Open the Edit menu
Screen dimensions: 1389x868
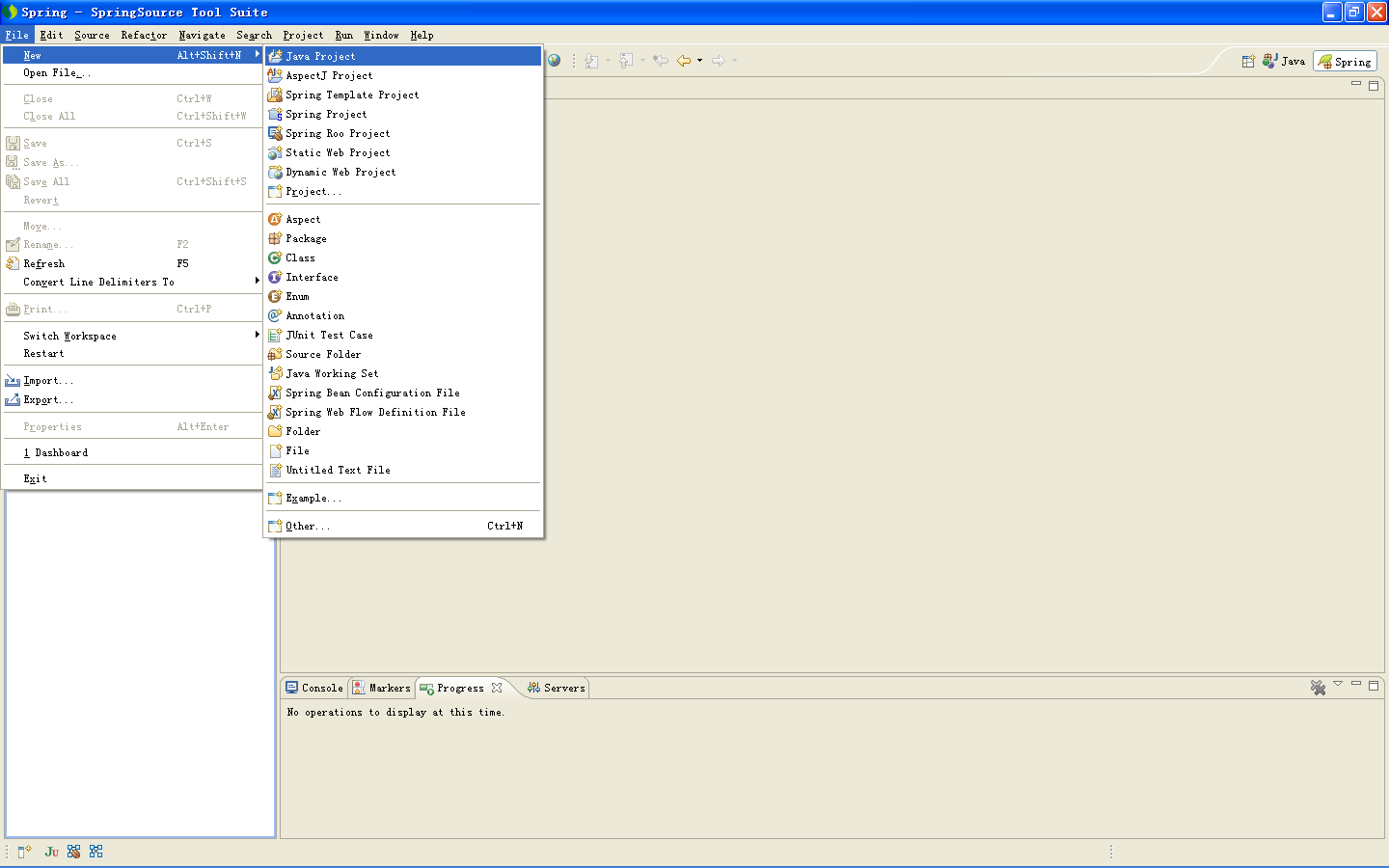point(52,35)
